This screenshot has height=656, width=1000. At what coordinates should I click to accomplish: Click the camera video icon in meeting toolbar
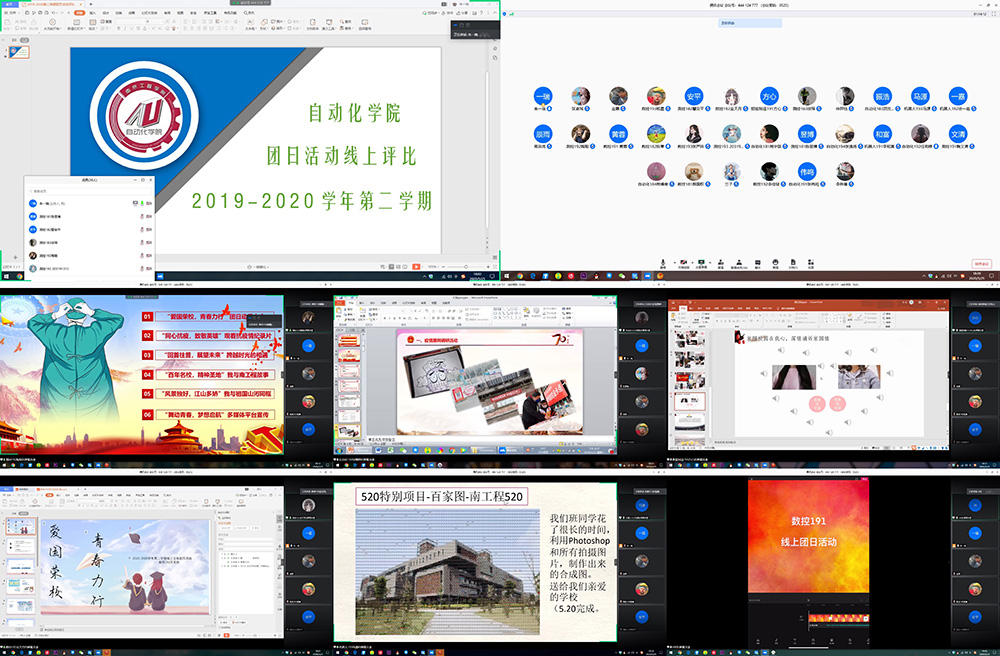pos(683,262)
